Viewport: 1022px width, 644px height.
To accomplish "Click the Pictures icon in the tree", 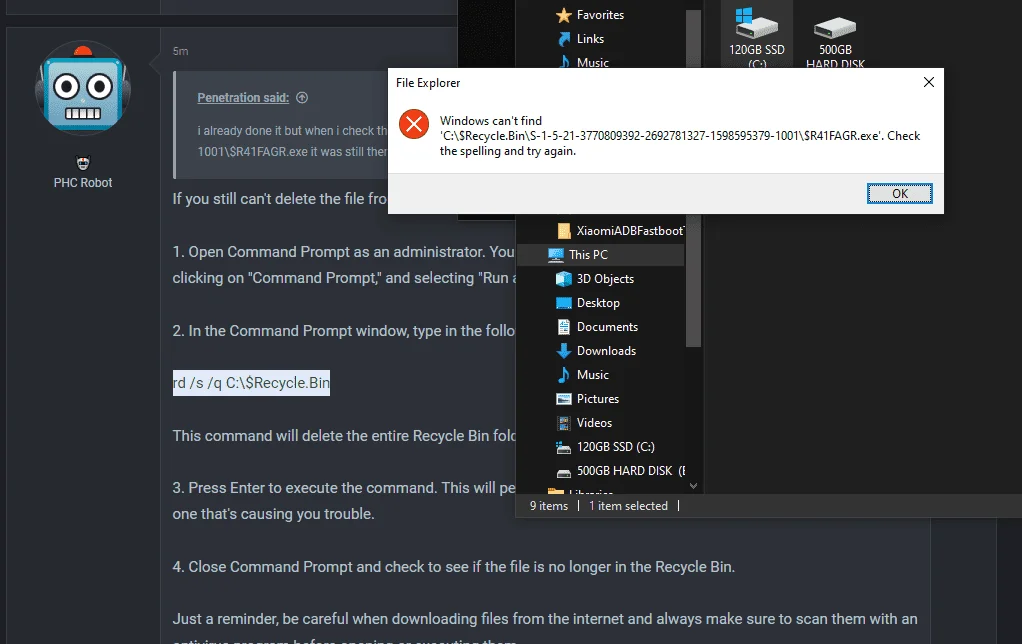I will click(564, 399).
